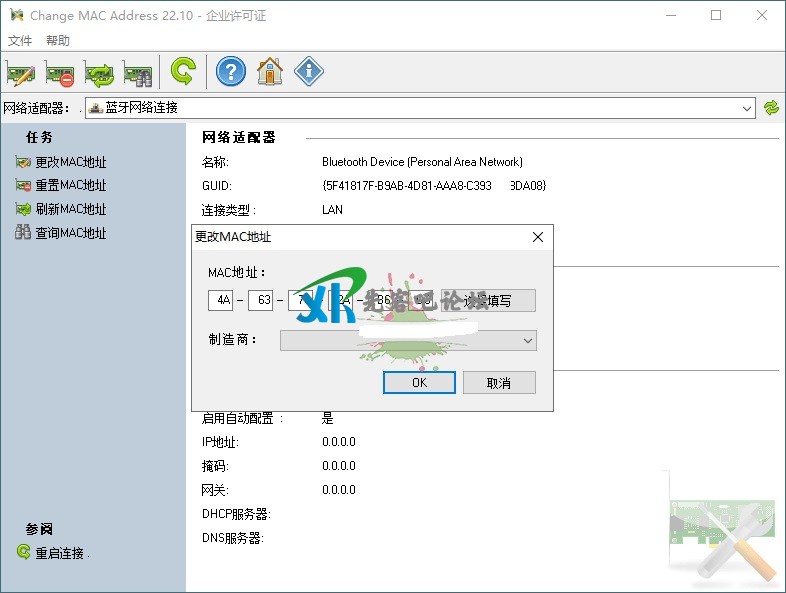
Task: Click the house home page icon
Action: [270, 72]
